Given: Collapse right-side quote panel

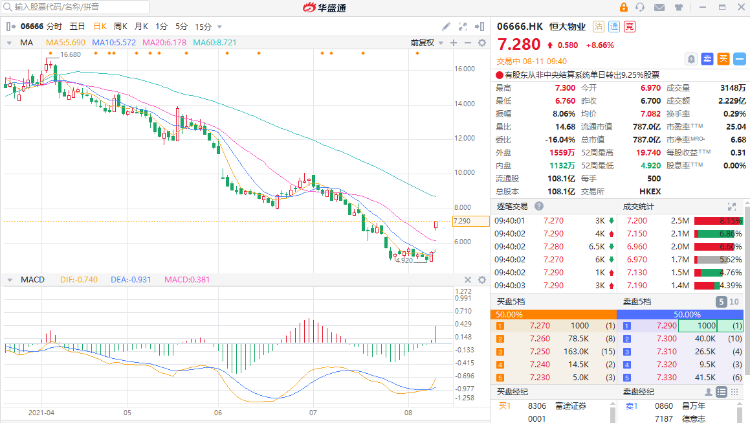Looking at the screenshot, I should tap(479, 26).
